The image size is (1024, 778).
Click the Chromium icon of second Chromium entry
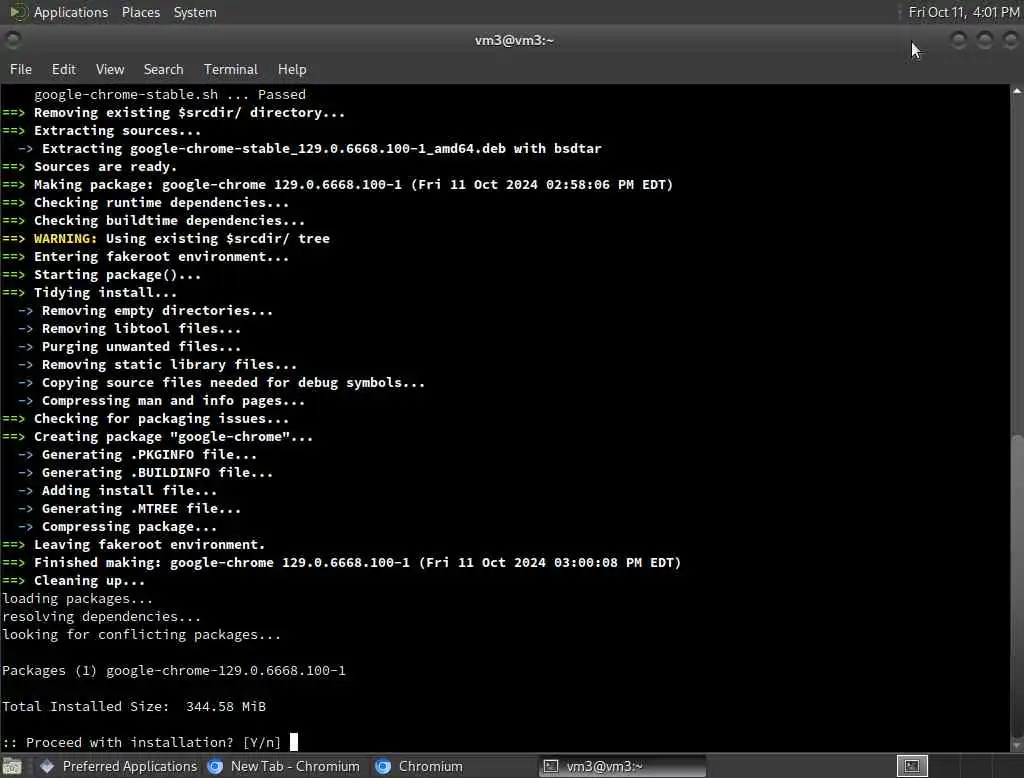point(383,766)
